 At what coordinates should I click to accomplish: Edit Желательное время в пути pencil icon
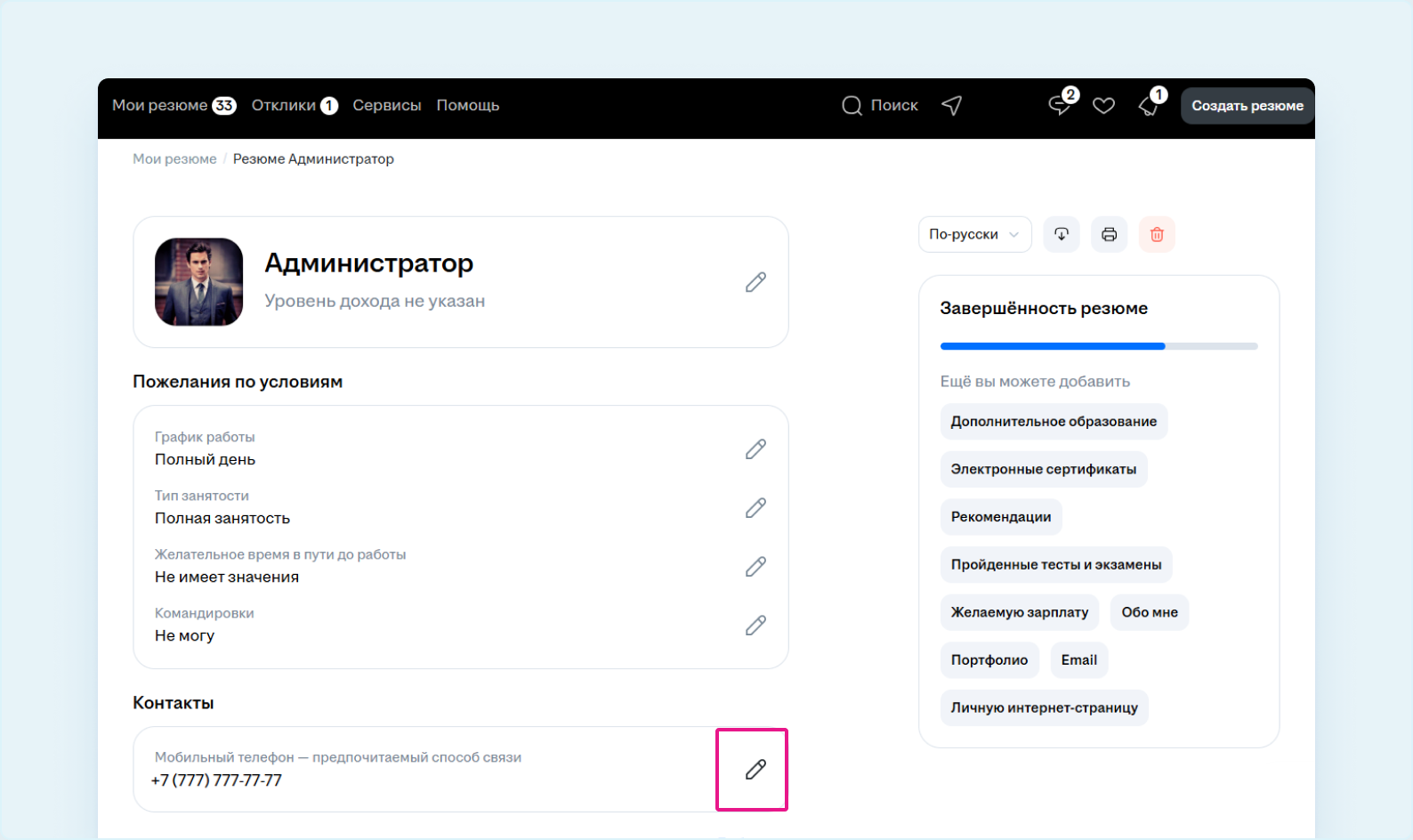pyautogui.click(x=755, y=567)
